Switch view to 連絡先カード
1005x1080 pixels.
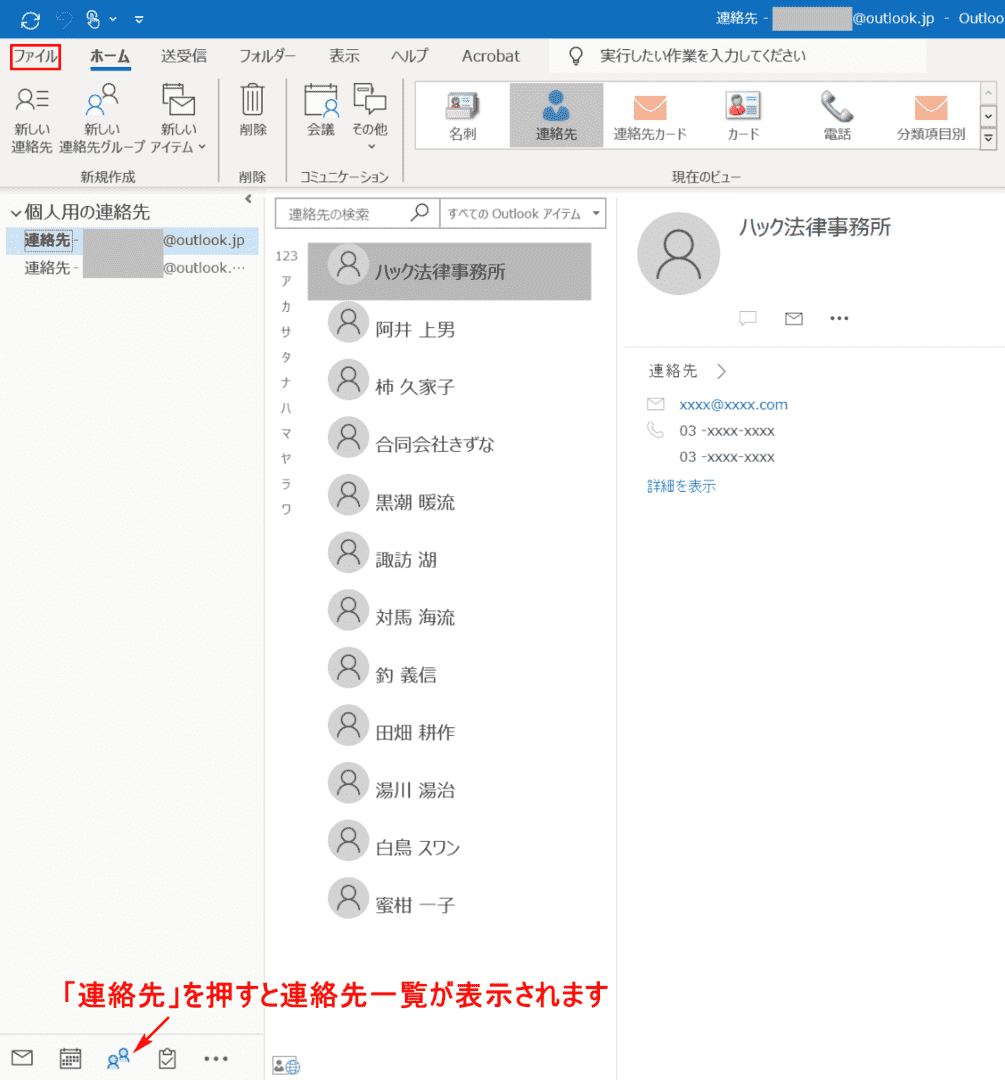pos(650,115)
